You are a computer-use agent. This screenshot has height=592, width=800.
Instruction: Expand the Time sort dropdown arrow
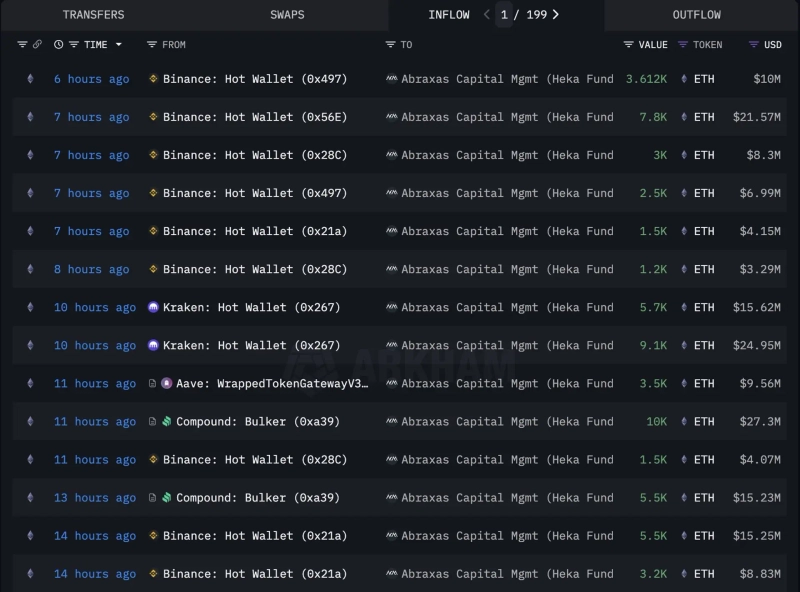(x=119, y=45)
